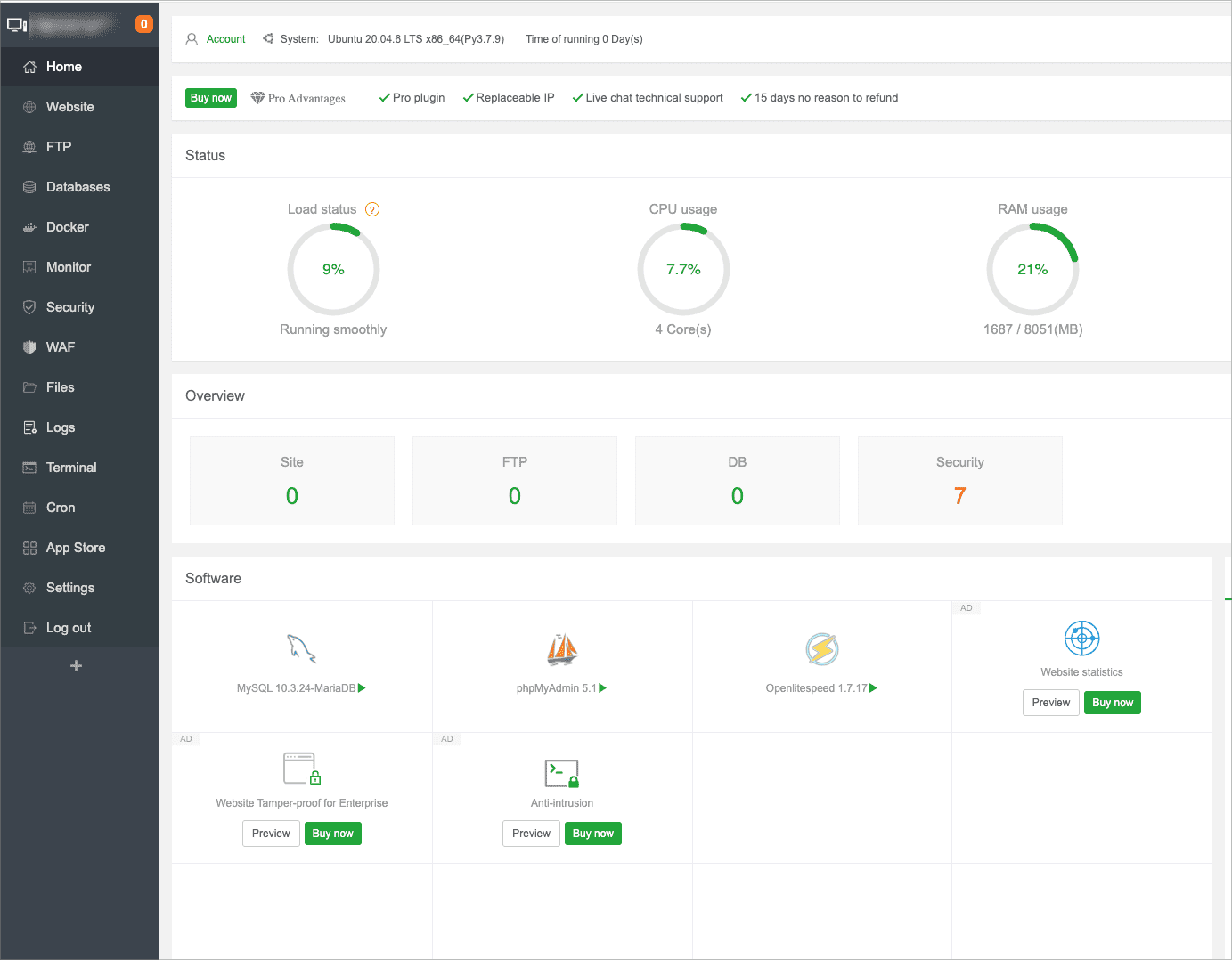Click Buy now in Pro Advantages bar
The width and height of the screenshot is (1232, 960).
[211, 98]
